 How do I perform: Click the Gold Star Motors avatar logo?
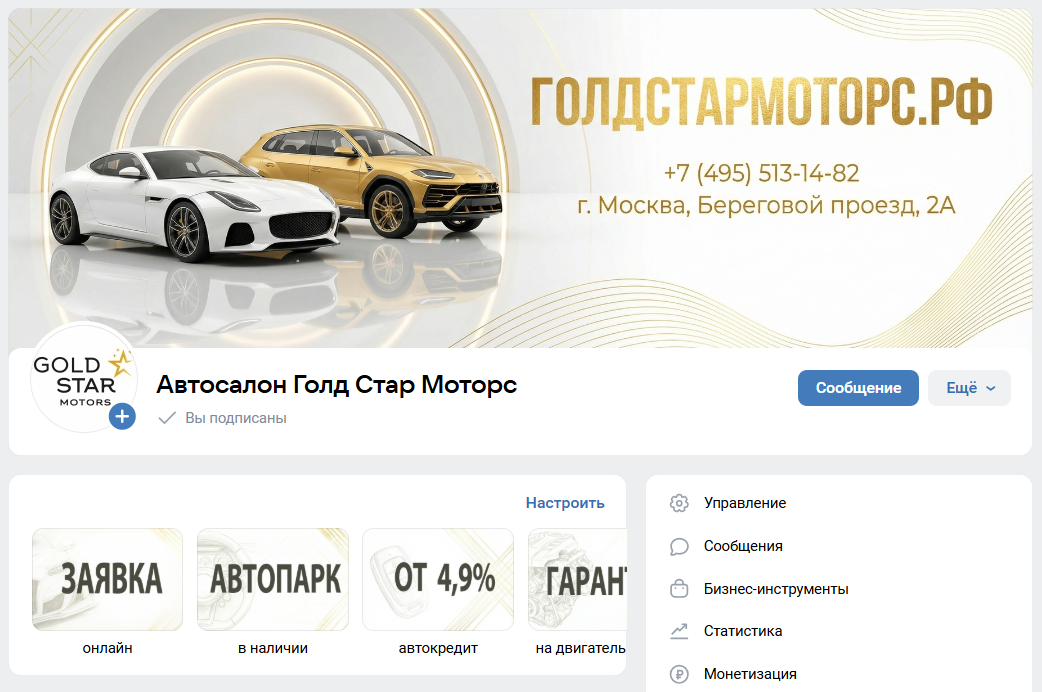click(82, 378)
